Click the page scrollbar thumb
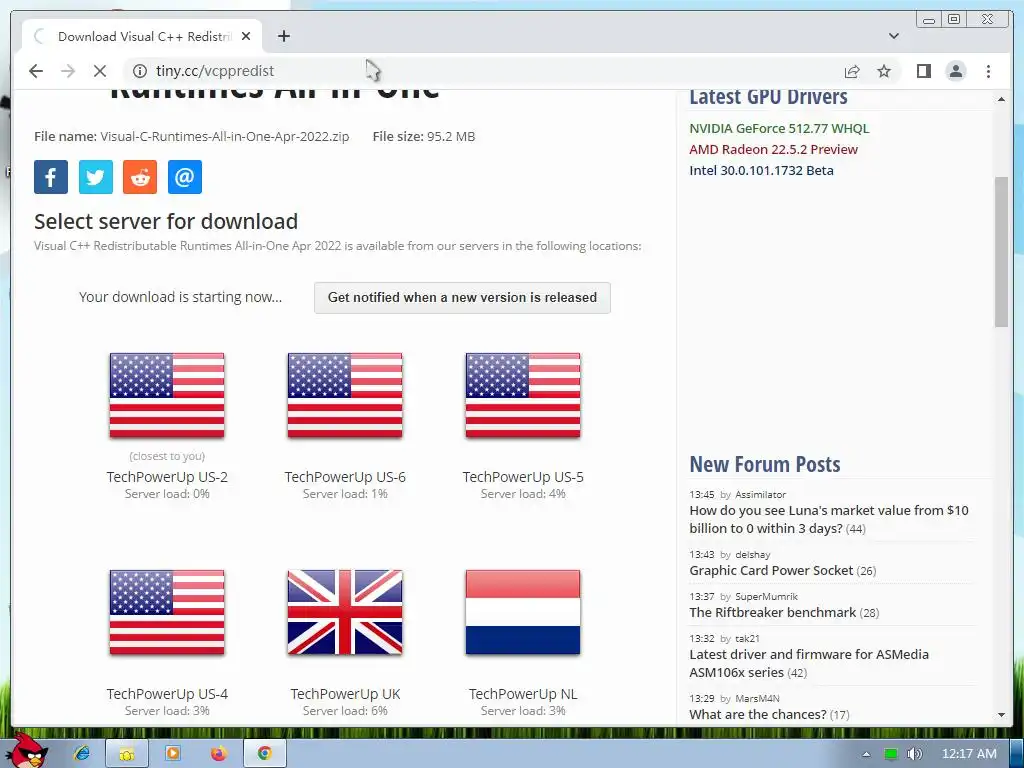The height and width of the screenshot is (768, 1024). 1001,251
